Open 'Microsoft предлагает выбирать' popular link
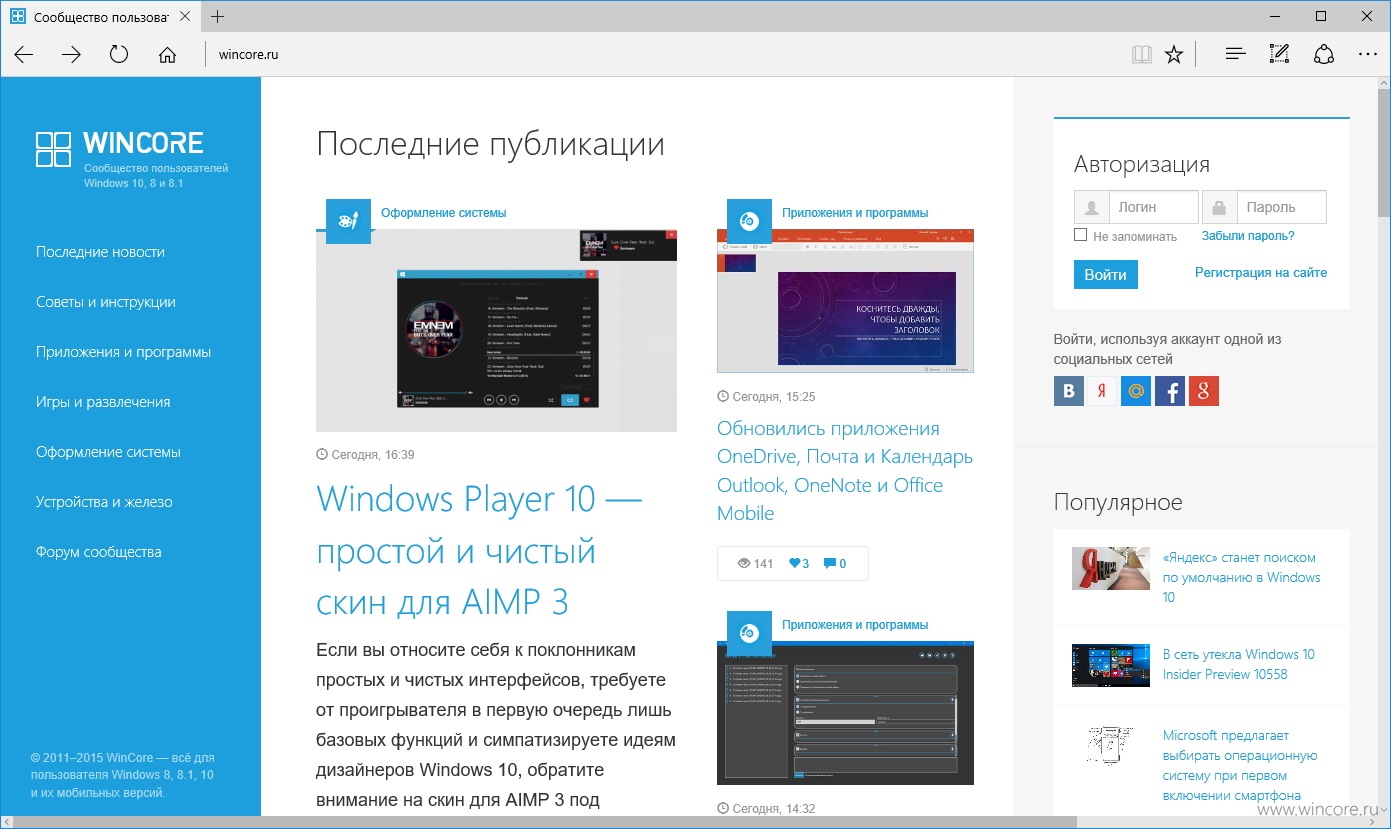The height and width of the screenshot is (829, 1391). pyautogui.click(x=1240, y=765)
